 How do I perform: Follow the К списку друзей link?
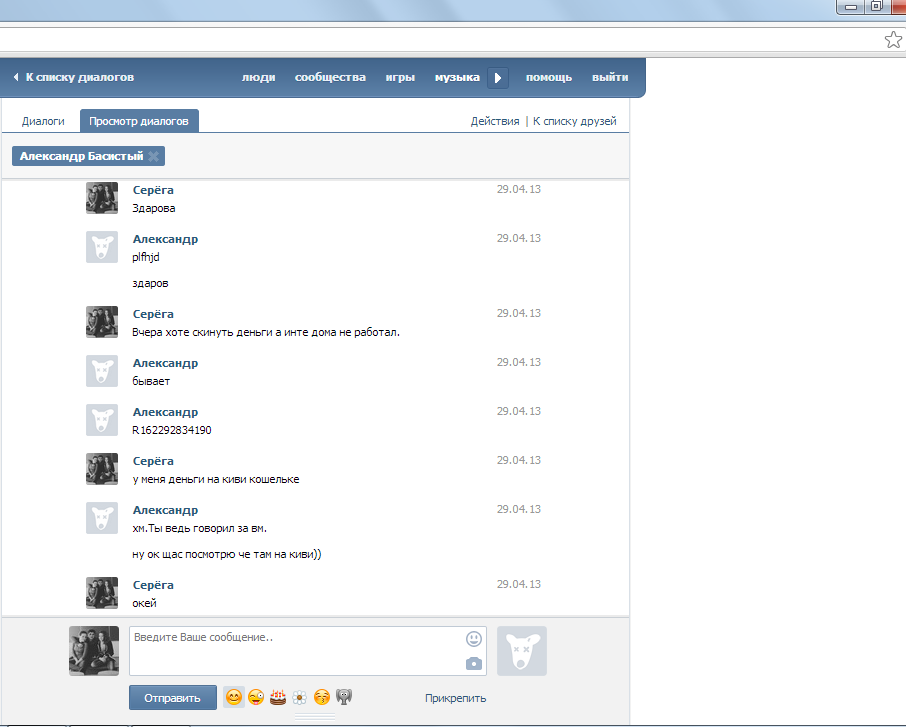pos(574,121)
